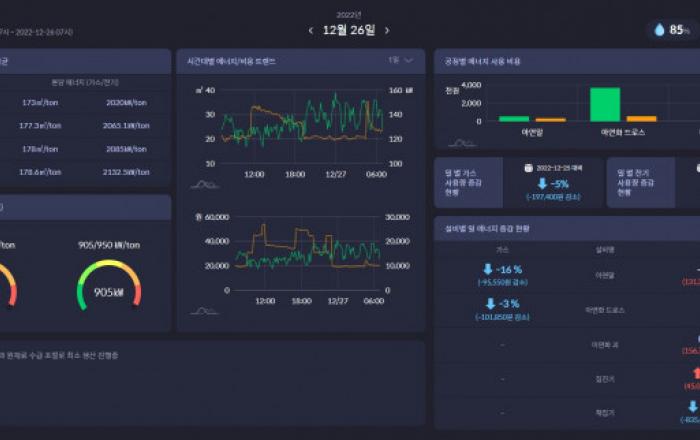Image resolution: width=700 pixels, height=440 pixels.
Task: Click the blue down arrow beside -3 %
Action: [490, 303]
